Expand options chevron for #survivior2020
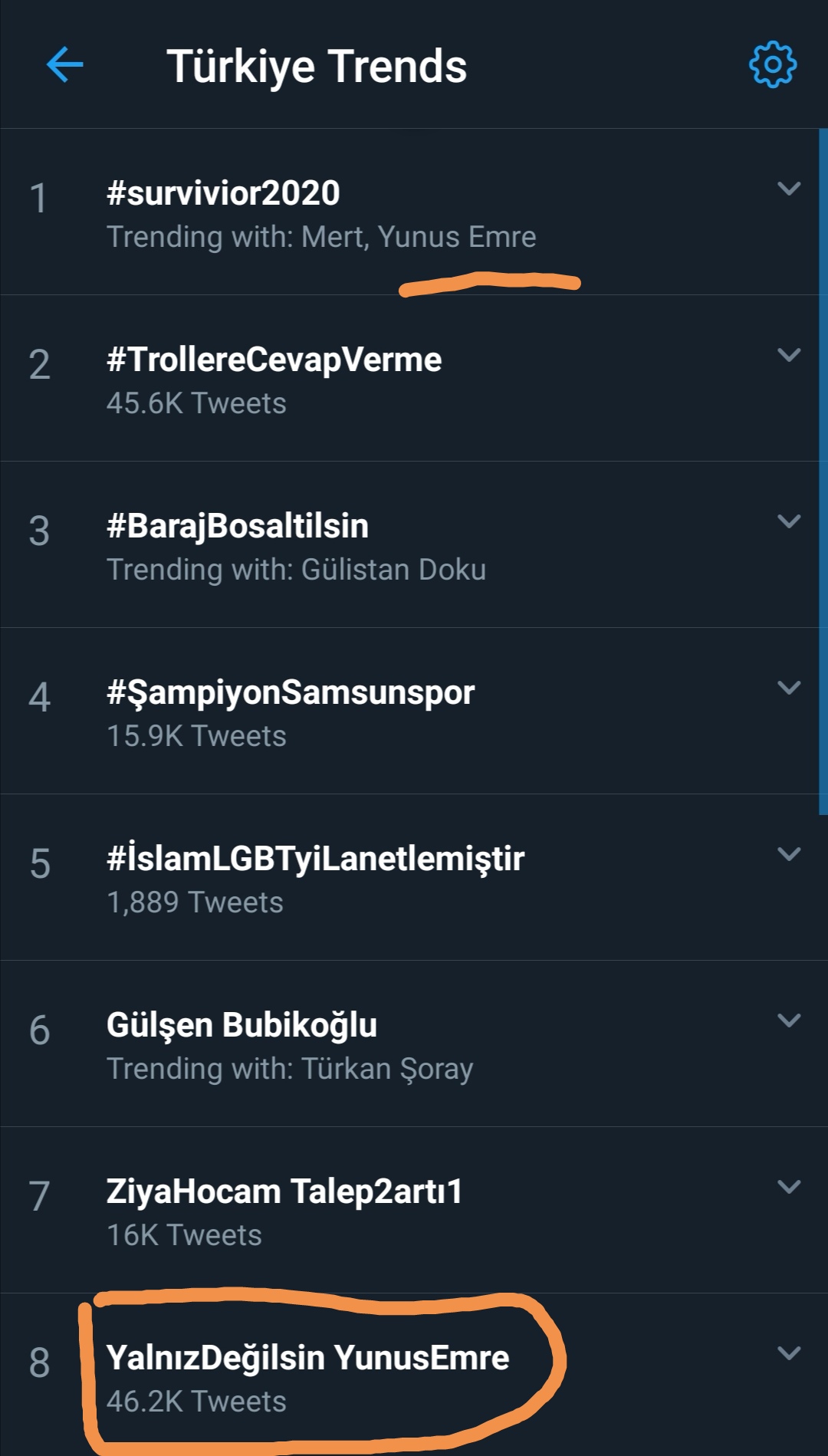 [789, 188]
